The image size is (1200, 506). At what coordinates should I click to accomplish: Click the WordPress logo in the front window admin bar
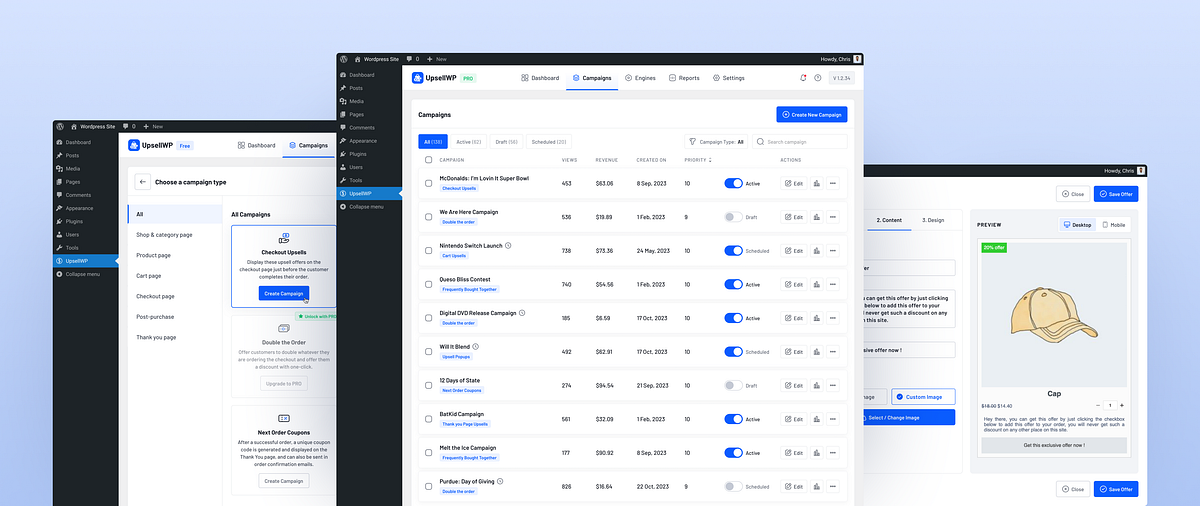coord(345,59)
